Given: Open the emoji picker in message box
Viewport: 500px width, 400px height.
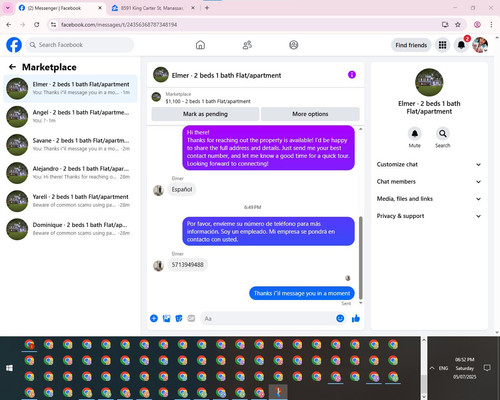Looking at the screenshot, I should [x=340, y=318].
